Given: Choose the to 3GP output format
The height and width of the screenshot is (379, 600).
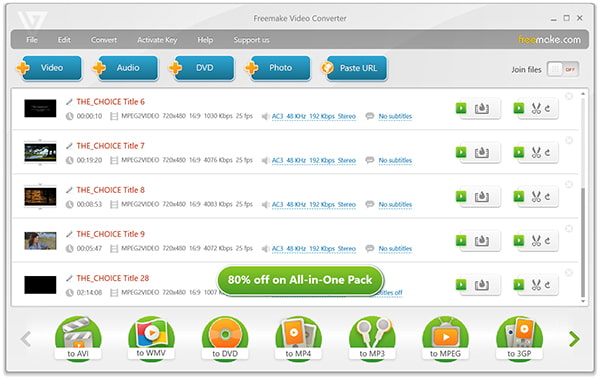Looking at the screenshot, I should point(519,338).
